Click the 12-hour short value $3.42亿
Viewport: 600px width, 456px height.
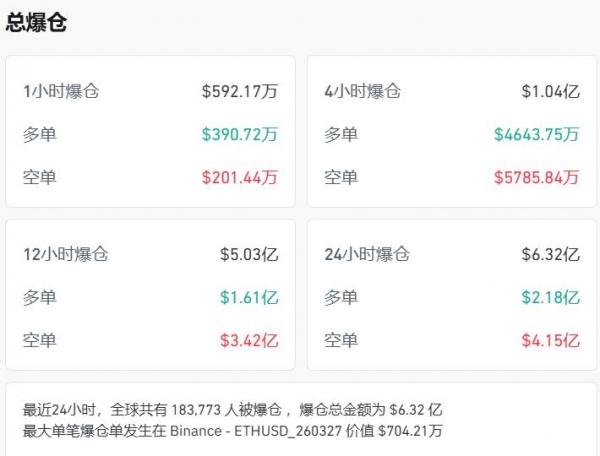249,341
